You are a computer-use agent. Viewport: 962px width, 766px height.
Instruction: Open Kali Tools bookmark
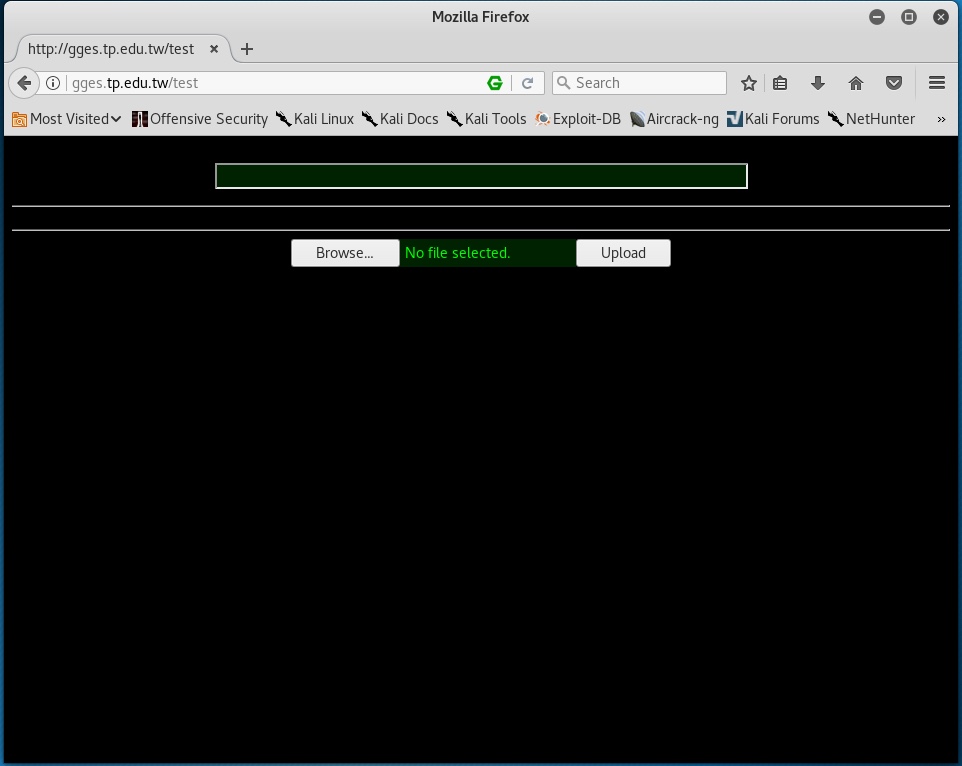486,119
